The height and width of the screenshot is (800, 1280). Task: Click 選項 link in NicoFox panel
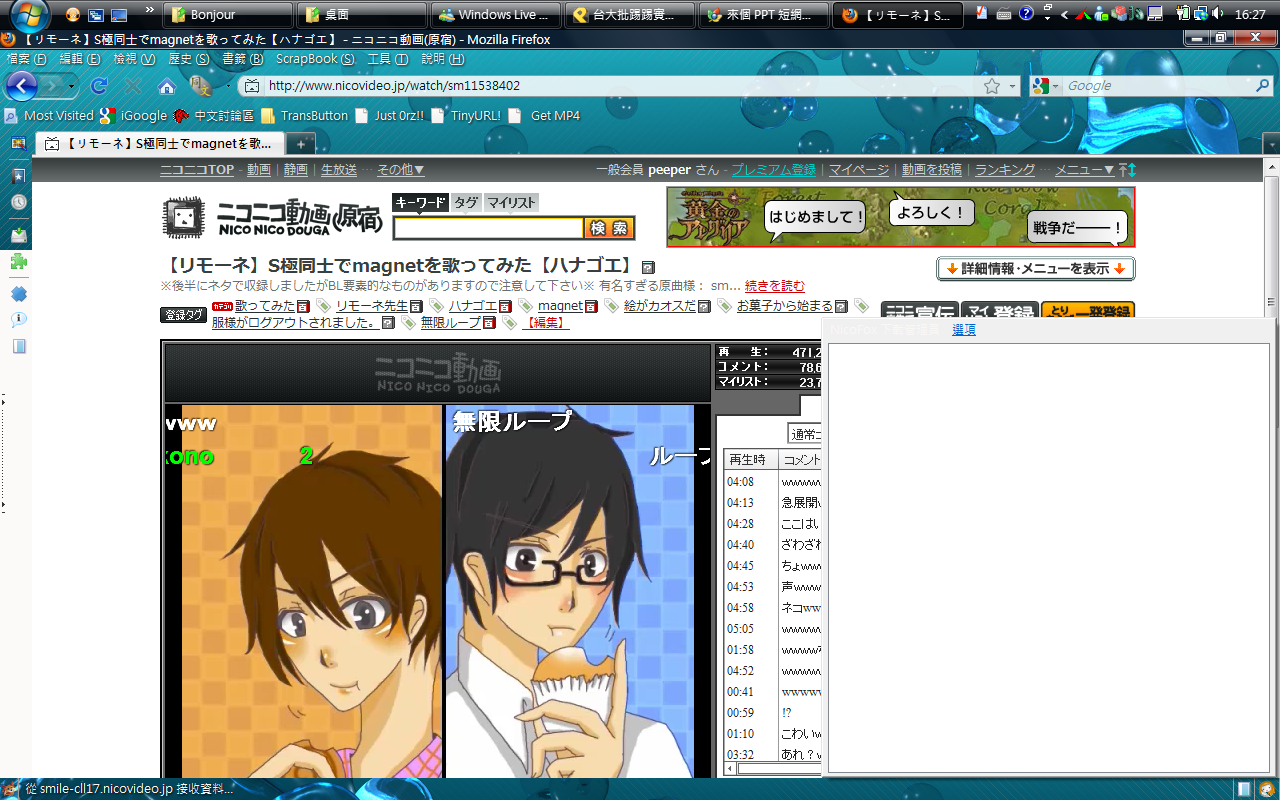point(964,330)
